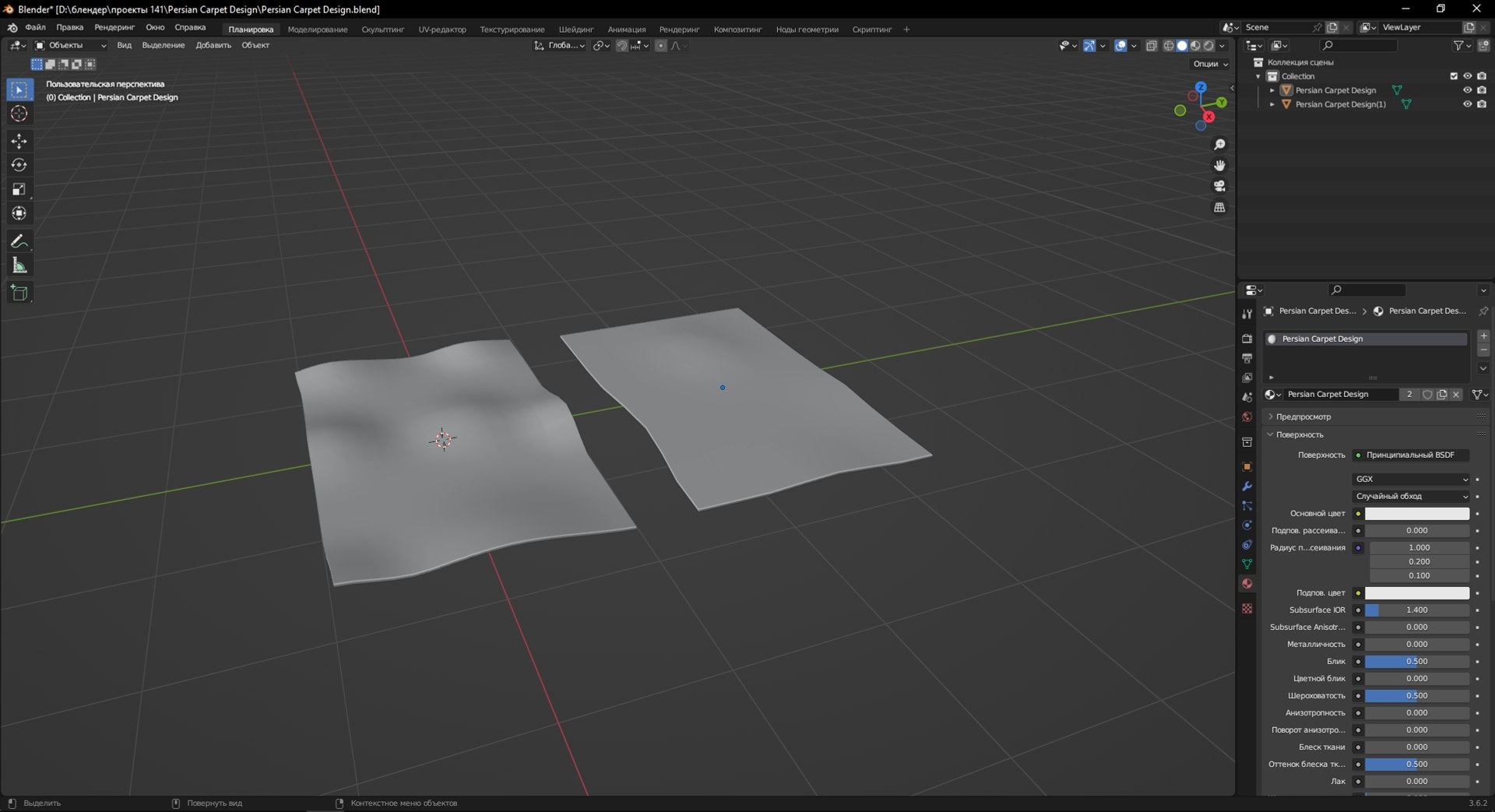Choose the Add Cube tool
Image resolution: width=1495 pixels, height=812 pixels.
click(x=19, y=293)
